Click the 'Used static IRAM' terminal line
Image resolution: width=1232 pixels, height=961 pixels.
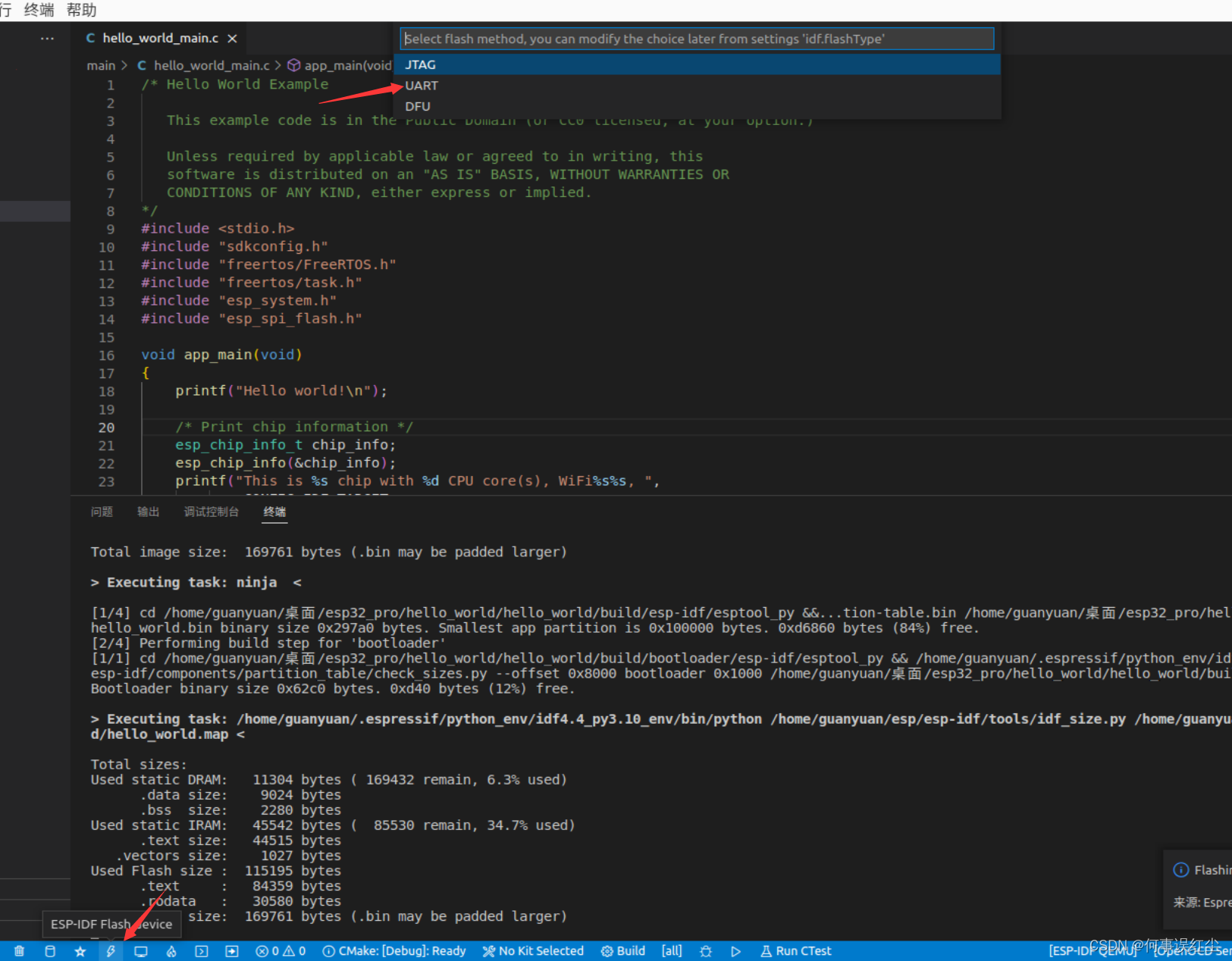point(333,825)
